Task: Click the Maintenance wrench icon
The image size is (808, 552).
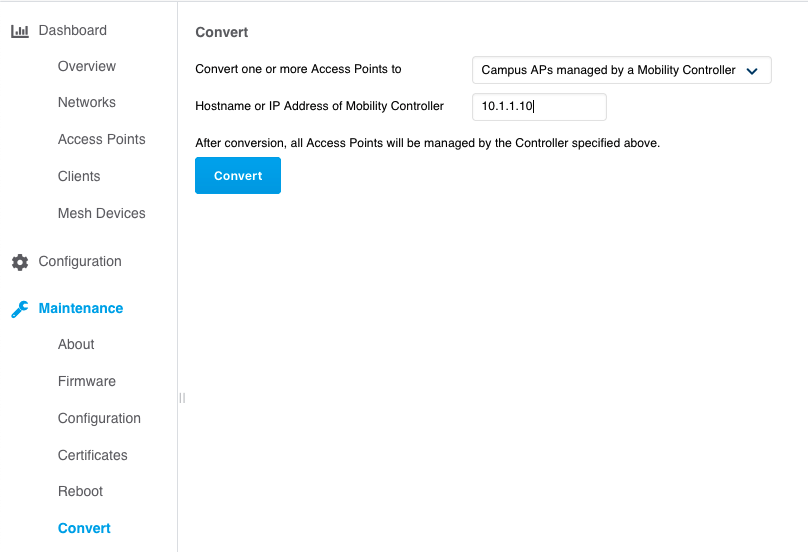Action: (19, 309)
